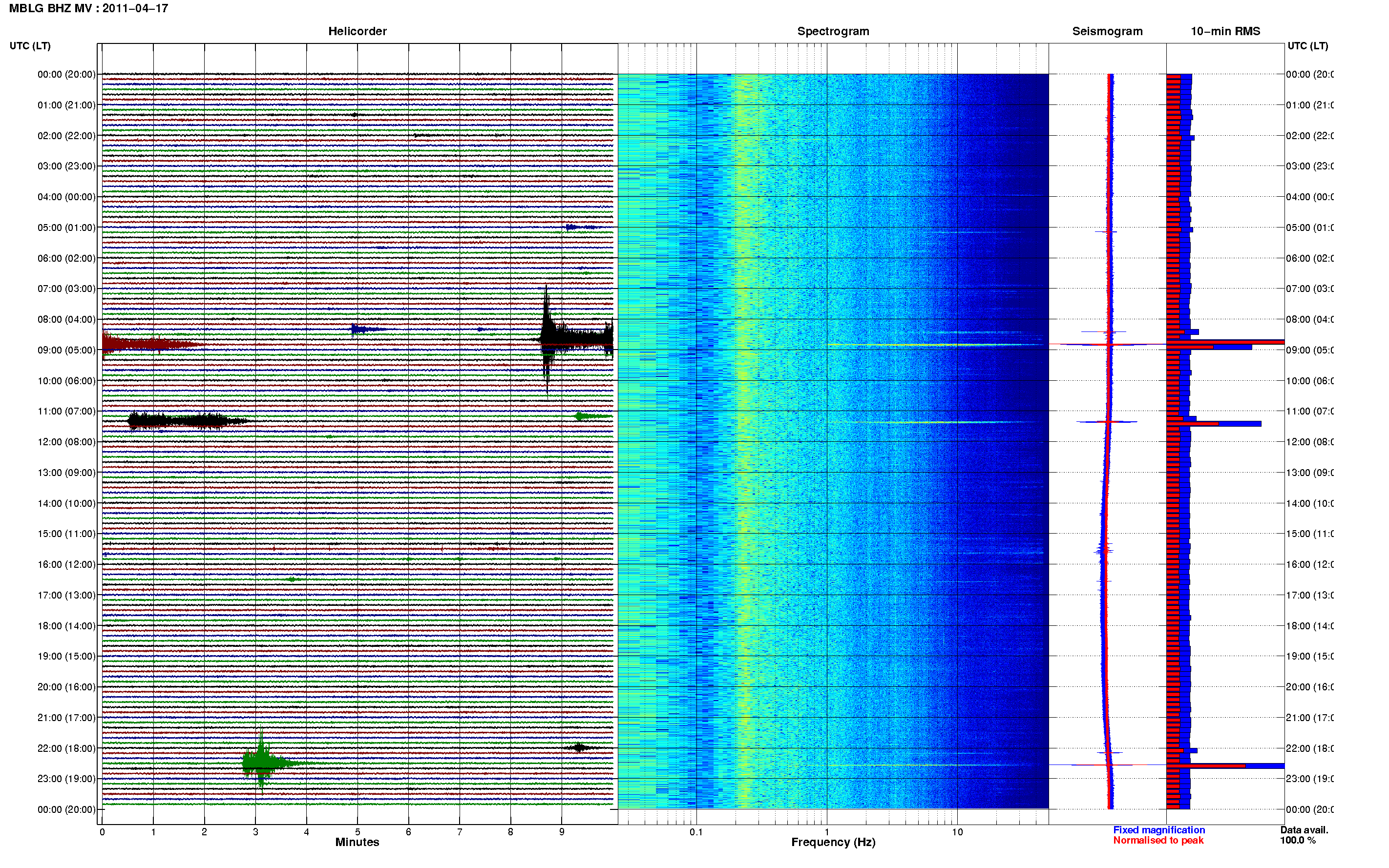Viewport: 1389px width, 868px height.
Task: Select left-axis time label 07:00 (03:00)
Action: [x=66, y=289]
